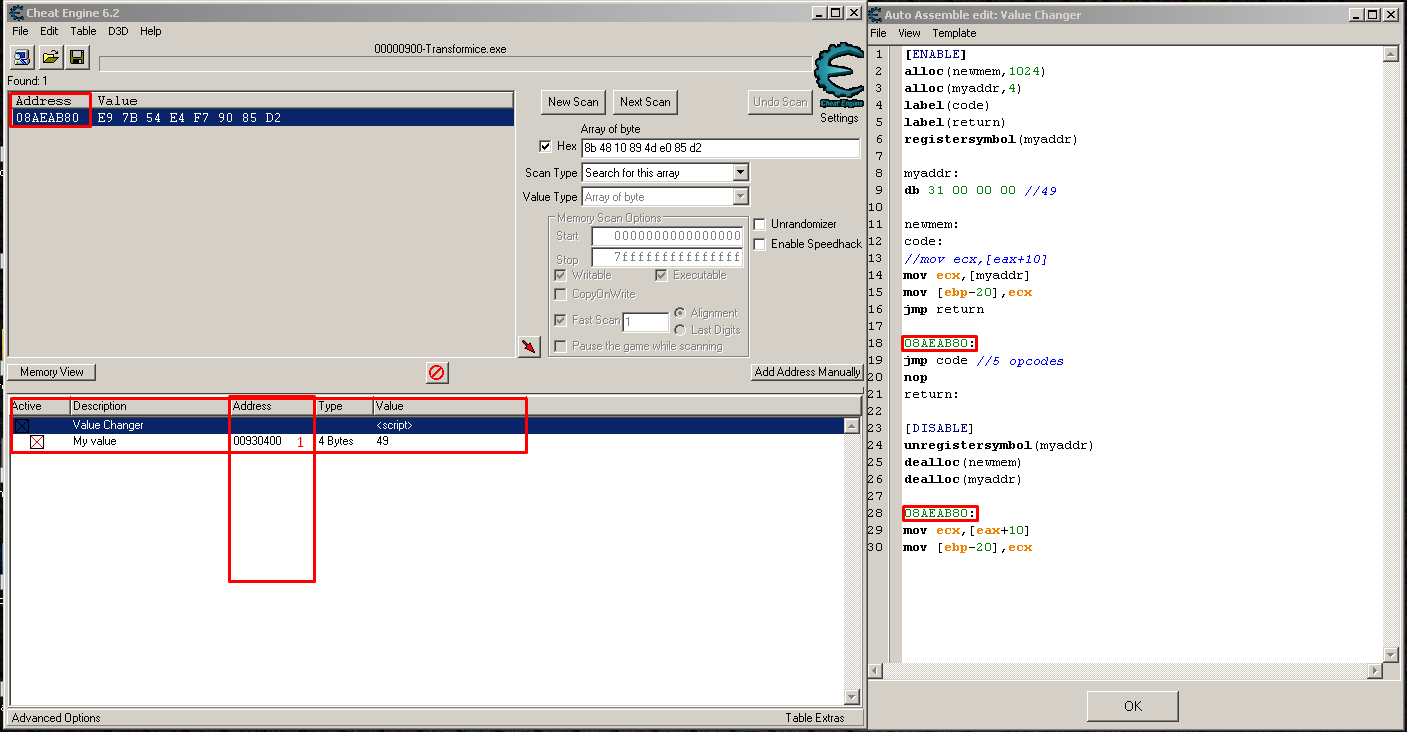
Task: Click the red arrow add-to-list icon
Action: click(529, 346)
